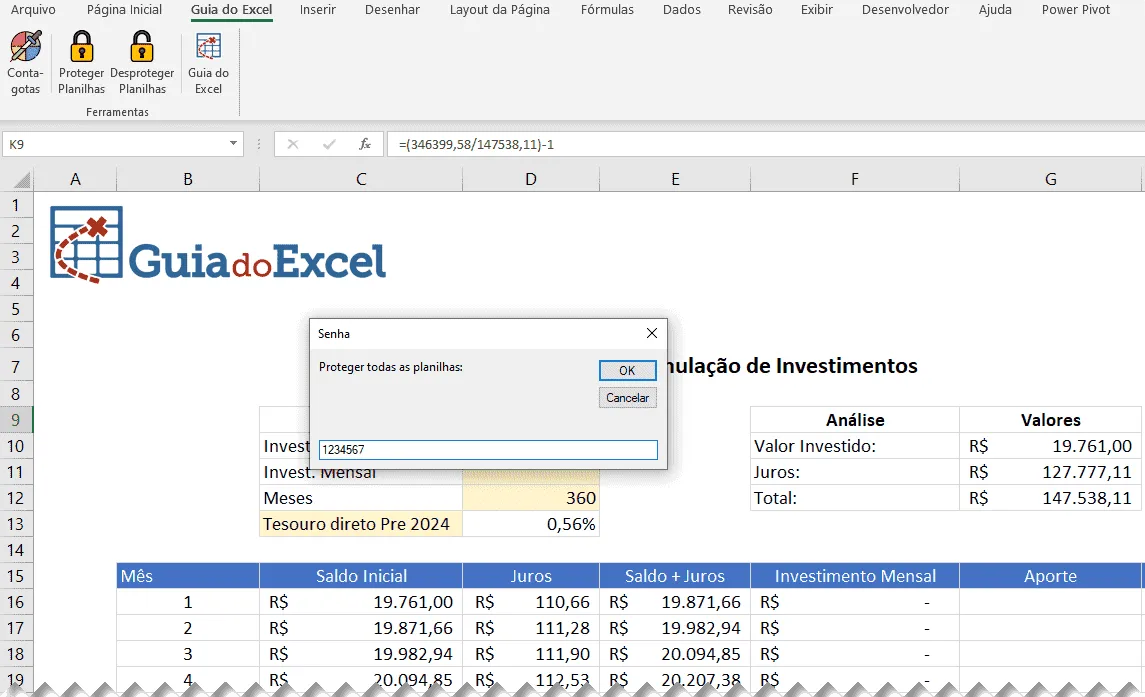Open the Layout da Página tab
Image resolution: width=1145 pixels, height=697 pixels.
tap(499, 9)
